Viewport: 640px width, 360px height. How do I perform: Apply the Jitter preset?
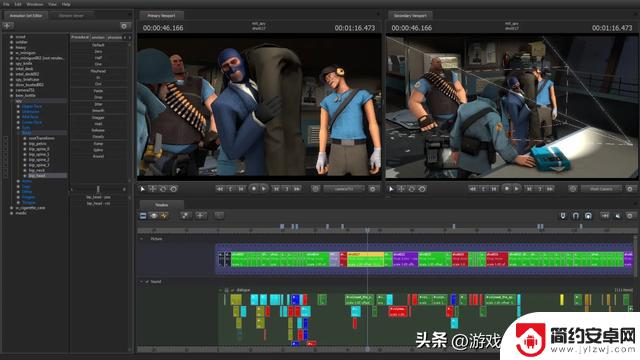tap(98, 104)
